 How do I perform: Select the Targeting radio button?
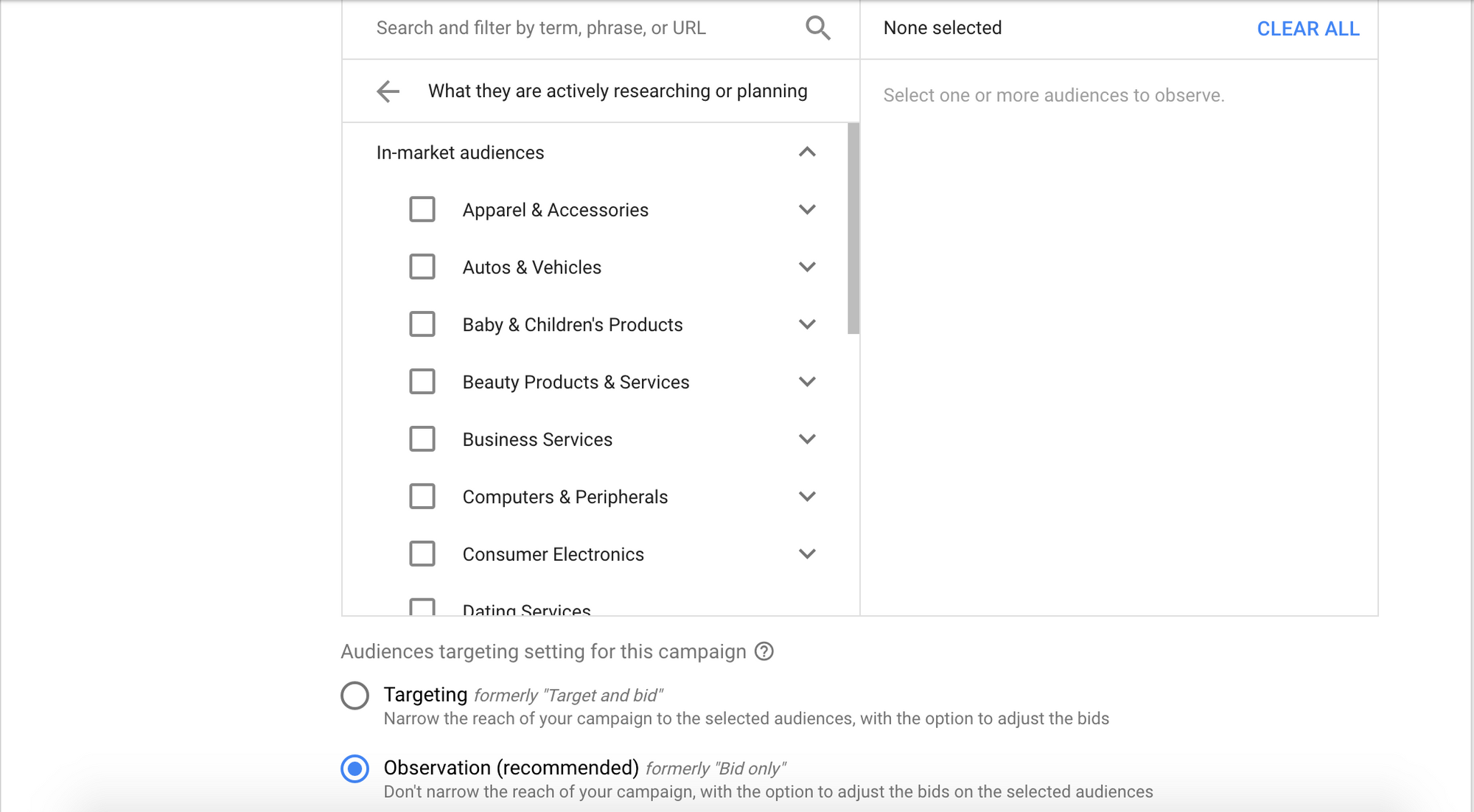[356, 694]
